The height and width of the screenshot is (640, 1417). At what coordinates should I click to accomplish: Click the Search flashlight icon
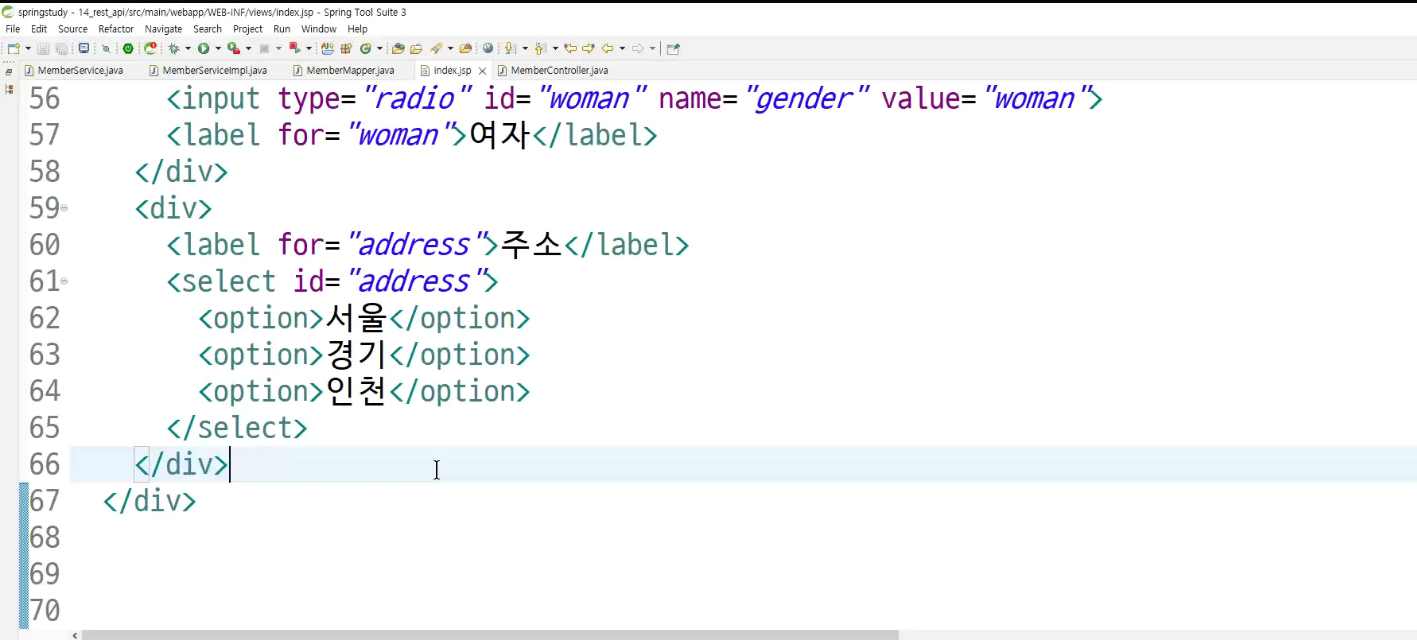[x=436, y=48]
